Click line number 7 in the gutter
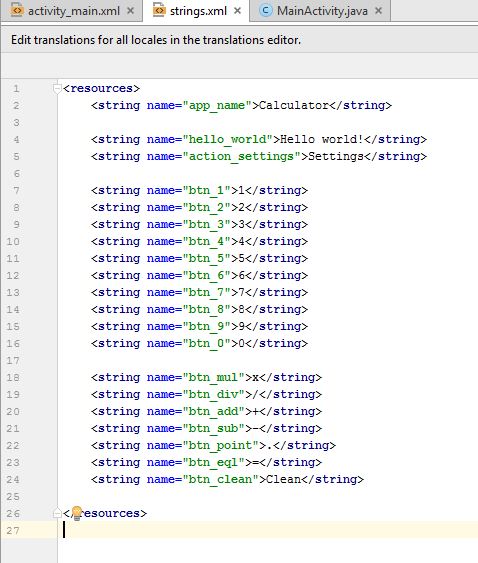Screen dimensions: 478x563 16,190
